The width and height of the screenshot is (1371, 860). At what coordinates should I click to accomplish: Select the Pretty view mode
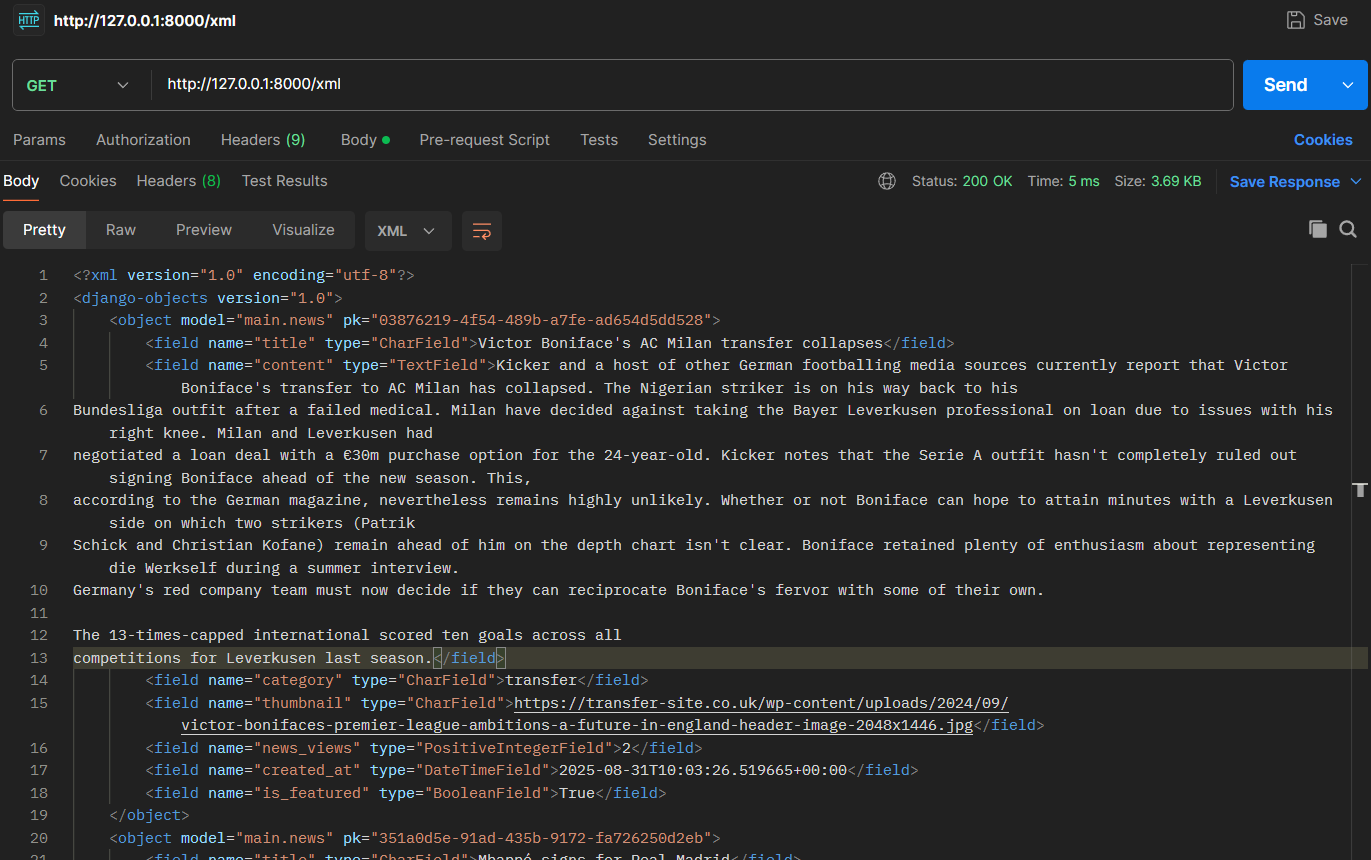coord(44,230)
